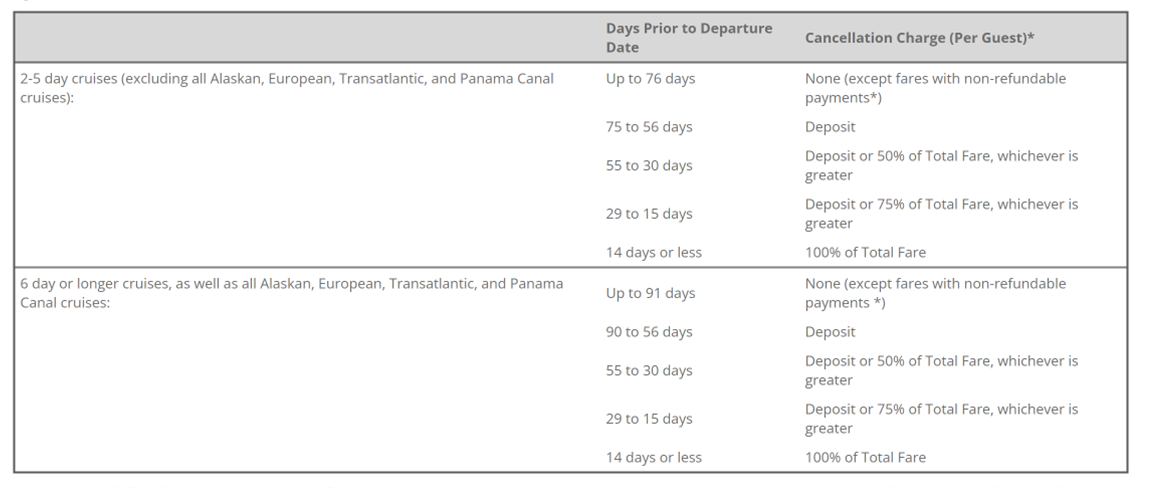
Task: Click the "Up to 91 days" cell
Action: [651, 293]
